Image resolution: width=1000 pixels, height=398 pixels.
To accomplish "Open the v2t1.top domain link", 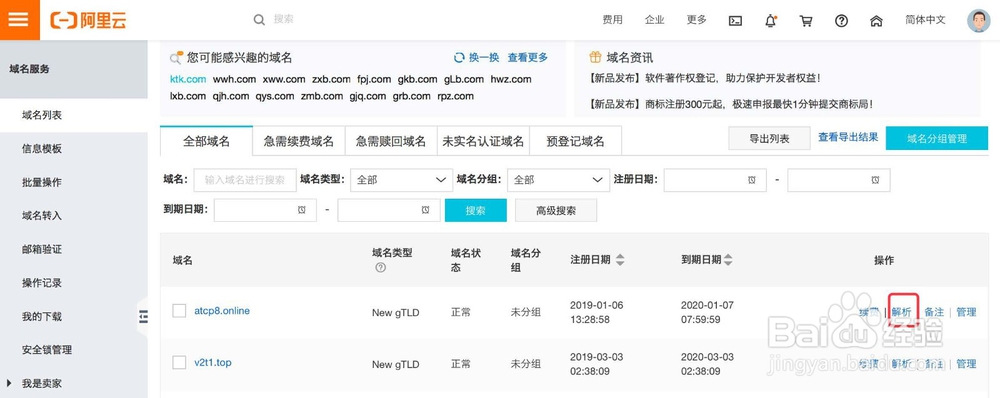I will point(213,362).
